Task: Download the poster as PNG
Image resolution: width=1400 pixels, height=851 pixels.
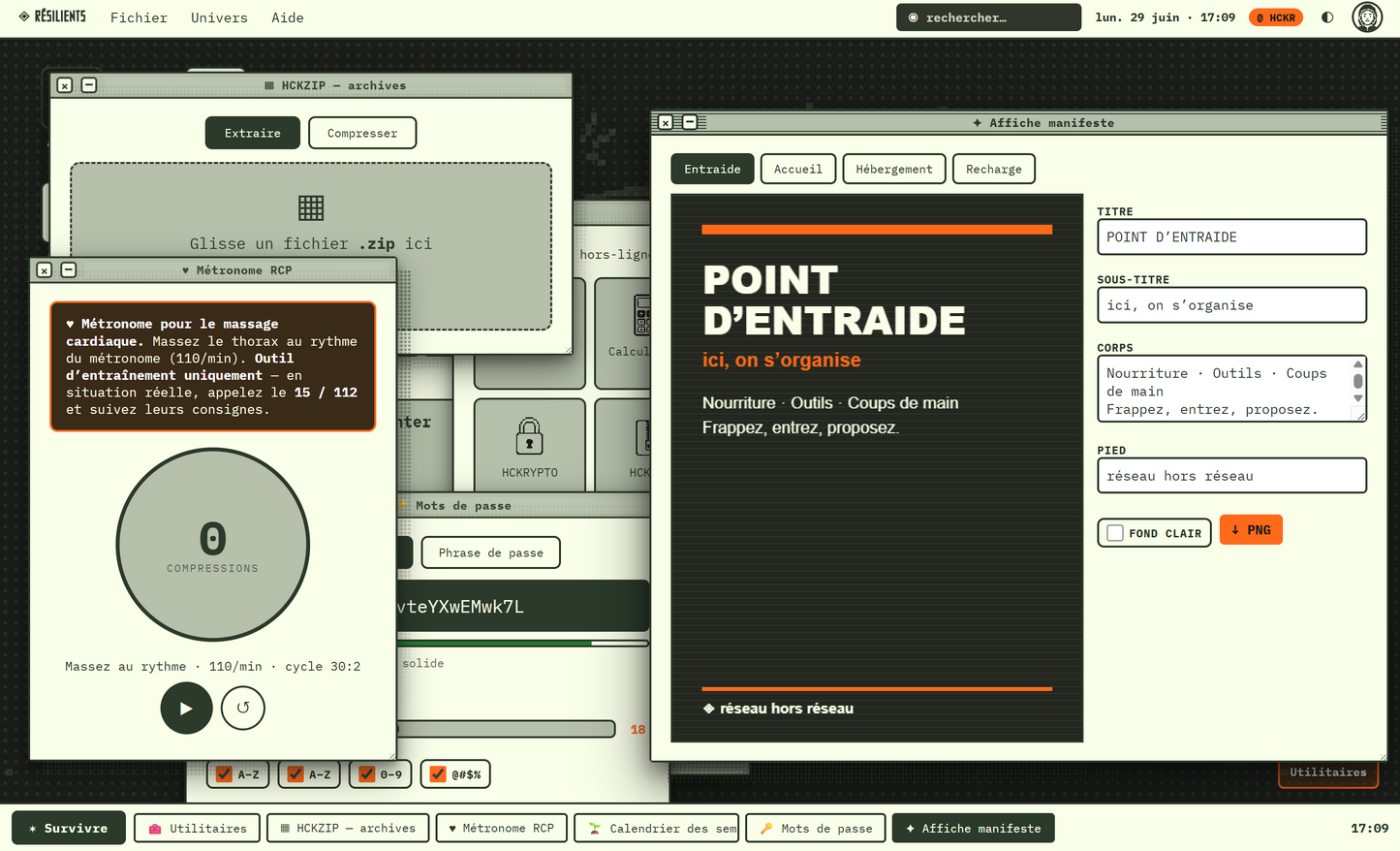Action: click(x=1251, y=530)
